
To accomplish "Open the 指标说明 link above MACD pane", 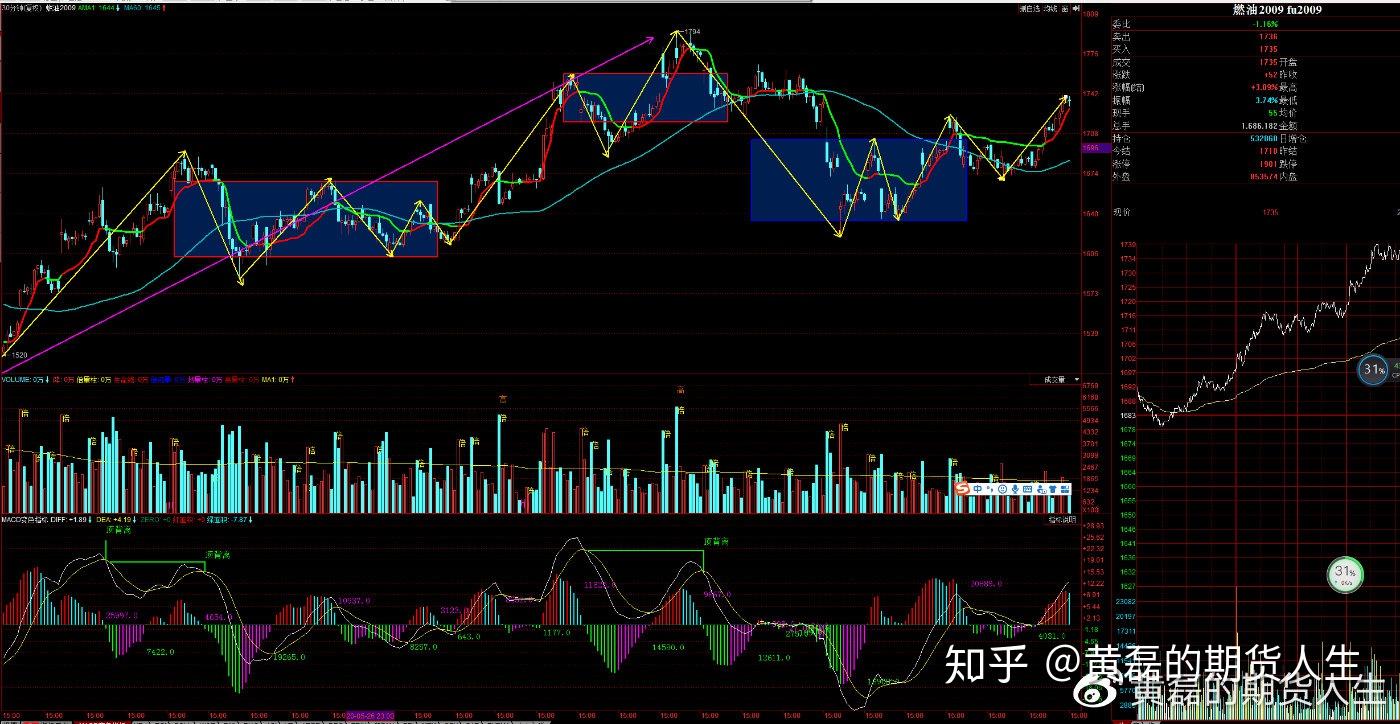I will click(x=1063, y=519).
